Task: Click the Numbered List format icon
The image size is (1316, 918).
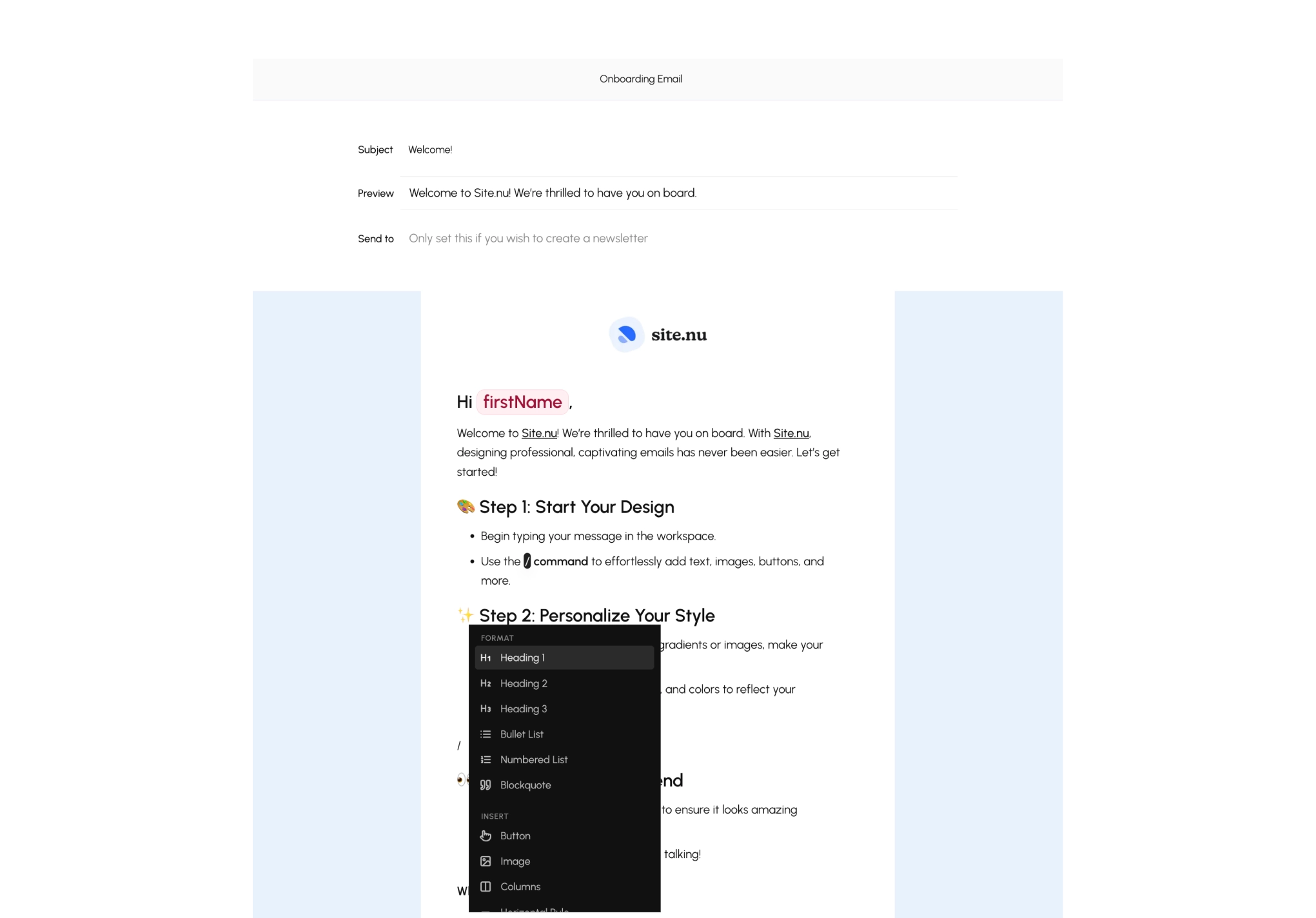Action: (x=486, y=759)
